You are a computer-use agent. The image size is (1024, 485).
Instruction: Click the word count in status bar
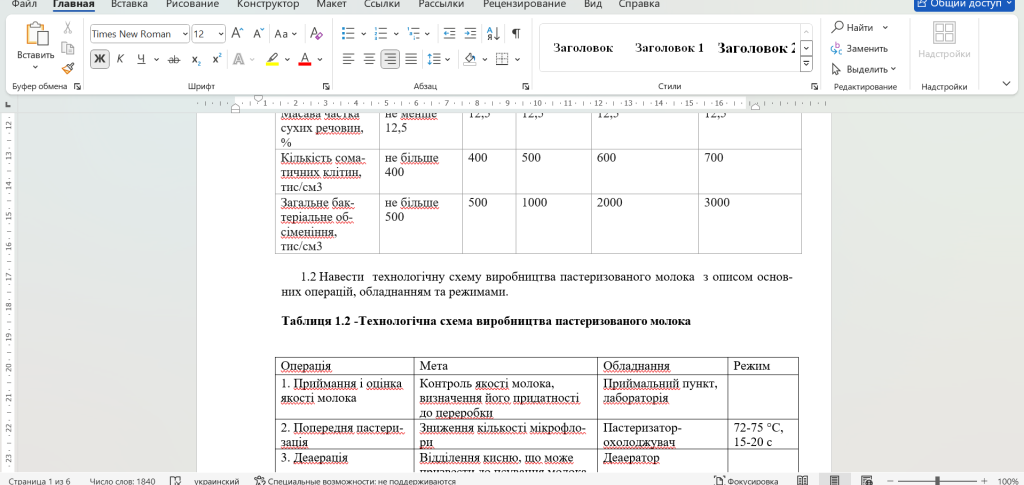point(122,481)
